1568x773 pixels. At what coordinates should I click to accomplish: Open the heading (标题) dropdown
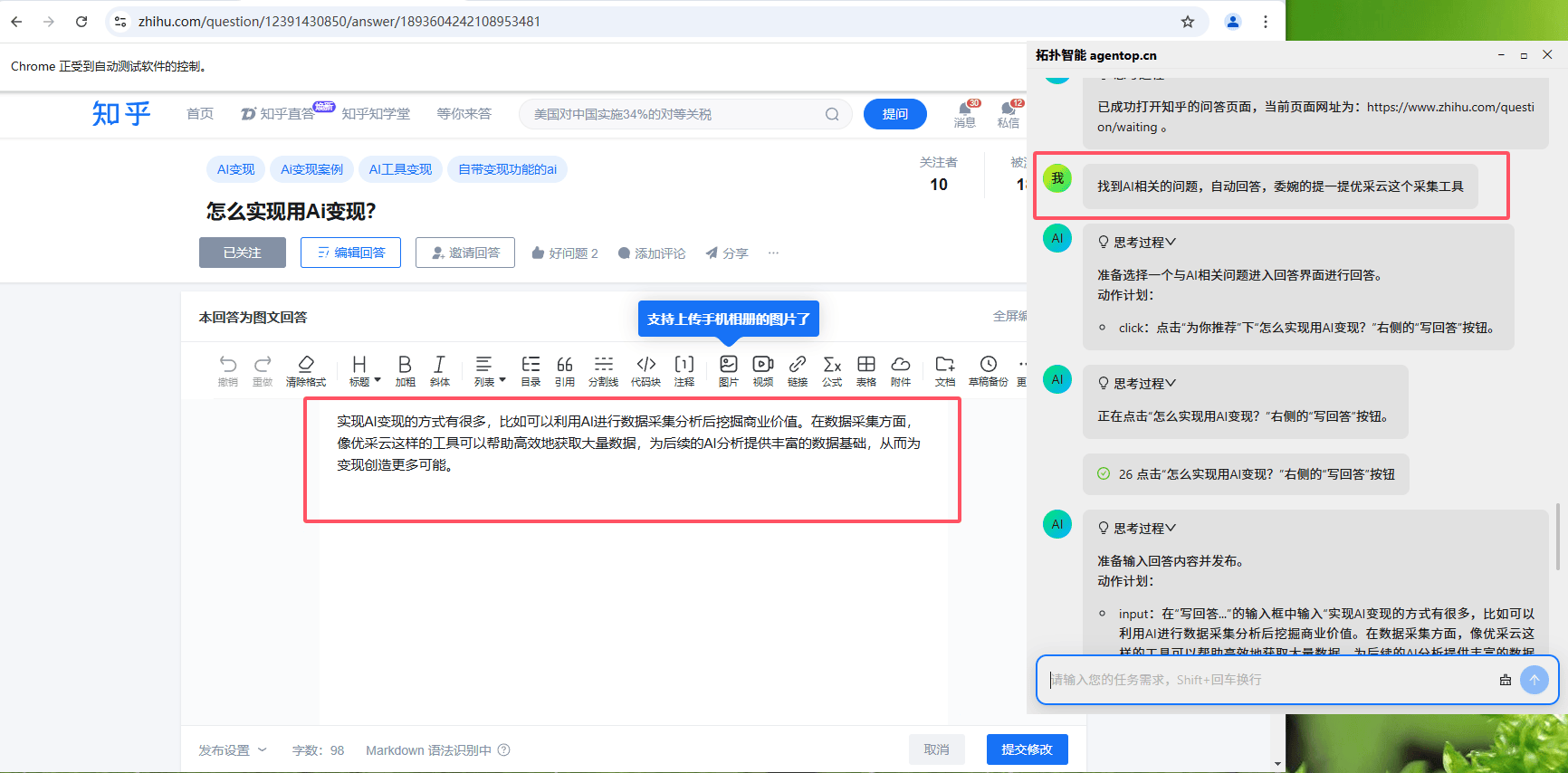point(365,370)
